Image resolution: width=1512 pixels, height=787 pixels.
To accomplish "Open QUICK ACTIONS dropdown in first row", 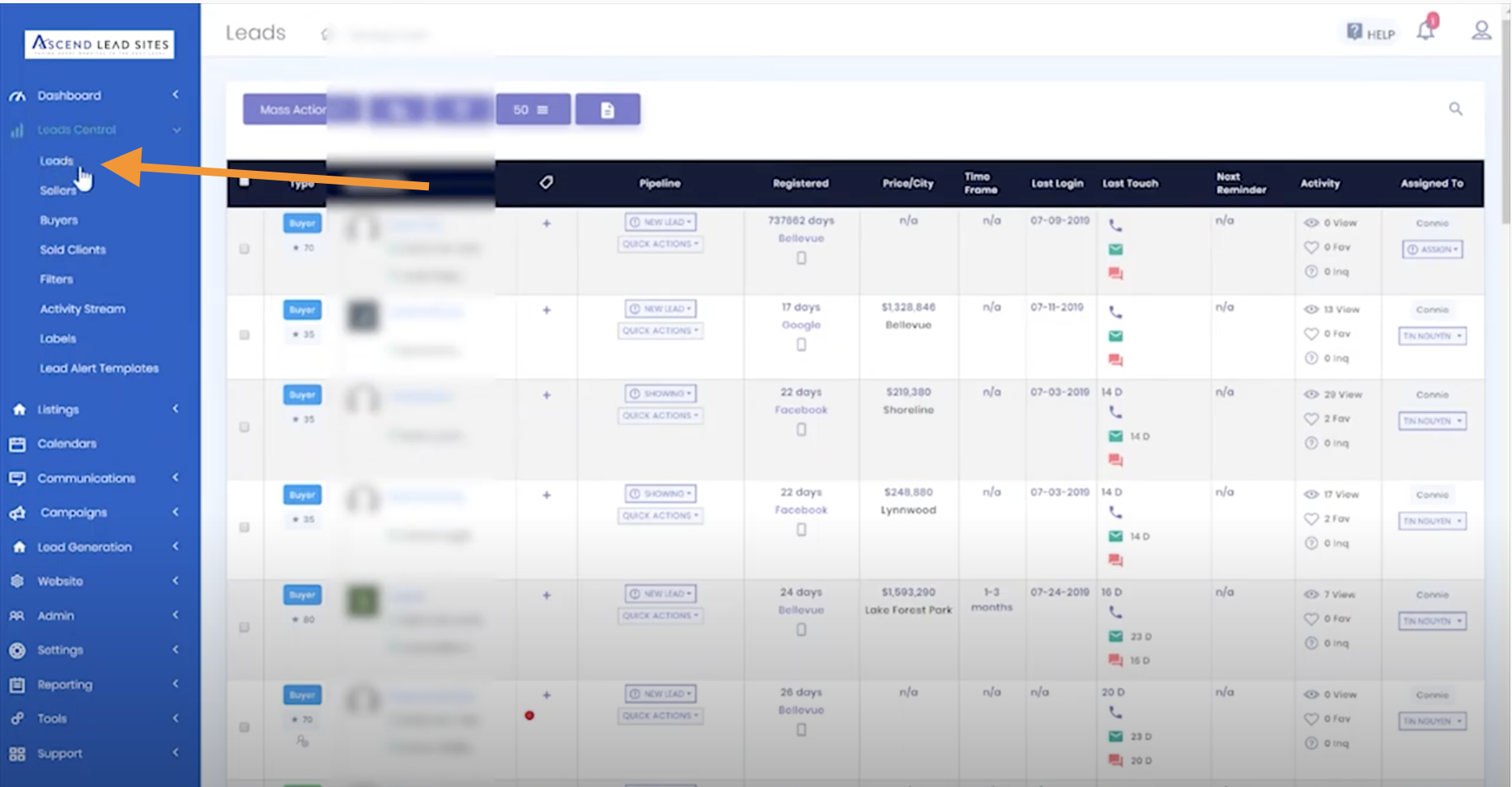I will tap(660, 244).
